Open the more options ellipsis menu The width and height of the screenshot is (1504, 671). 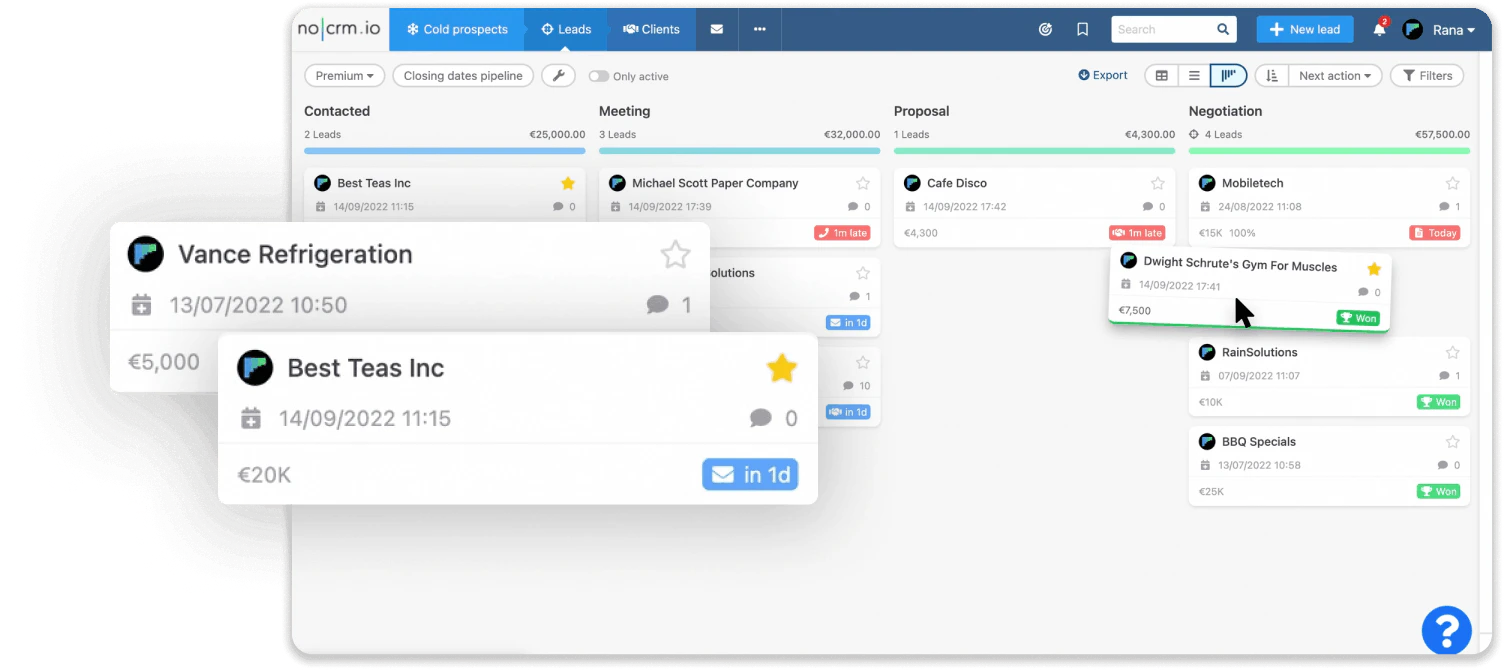tap(760, 29)
